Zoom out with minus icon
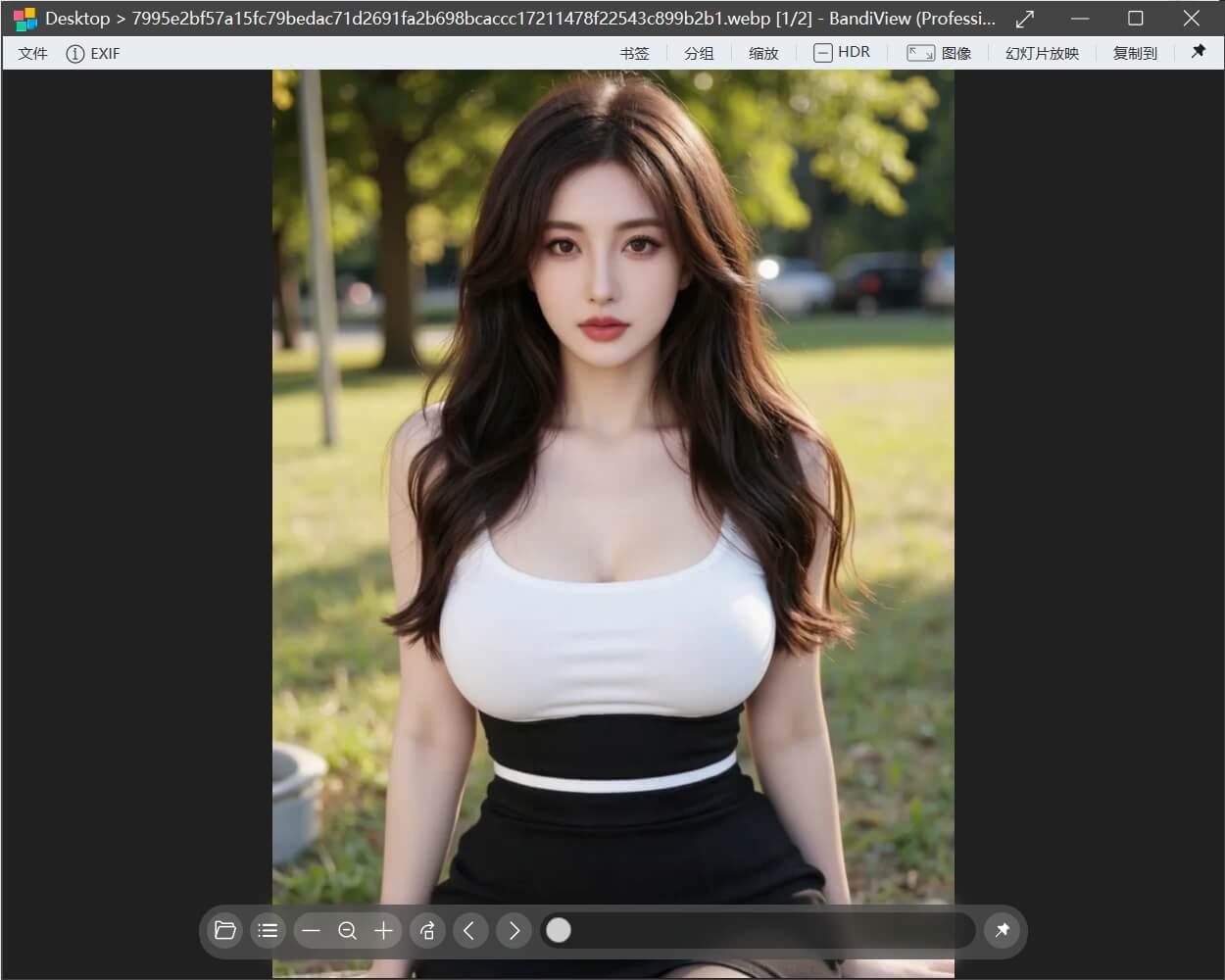The width and height of the screenshot is (1225, 980). coord(312,930)
